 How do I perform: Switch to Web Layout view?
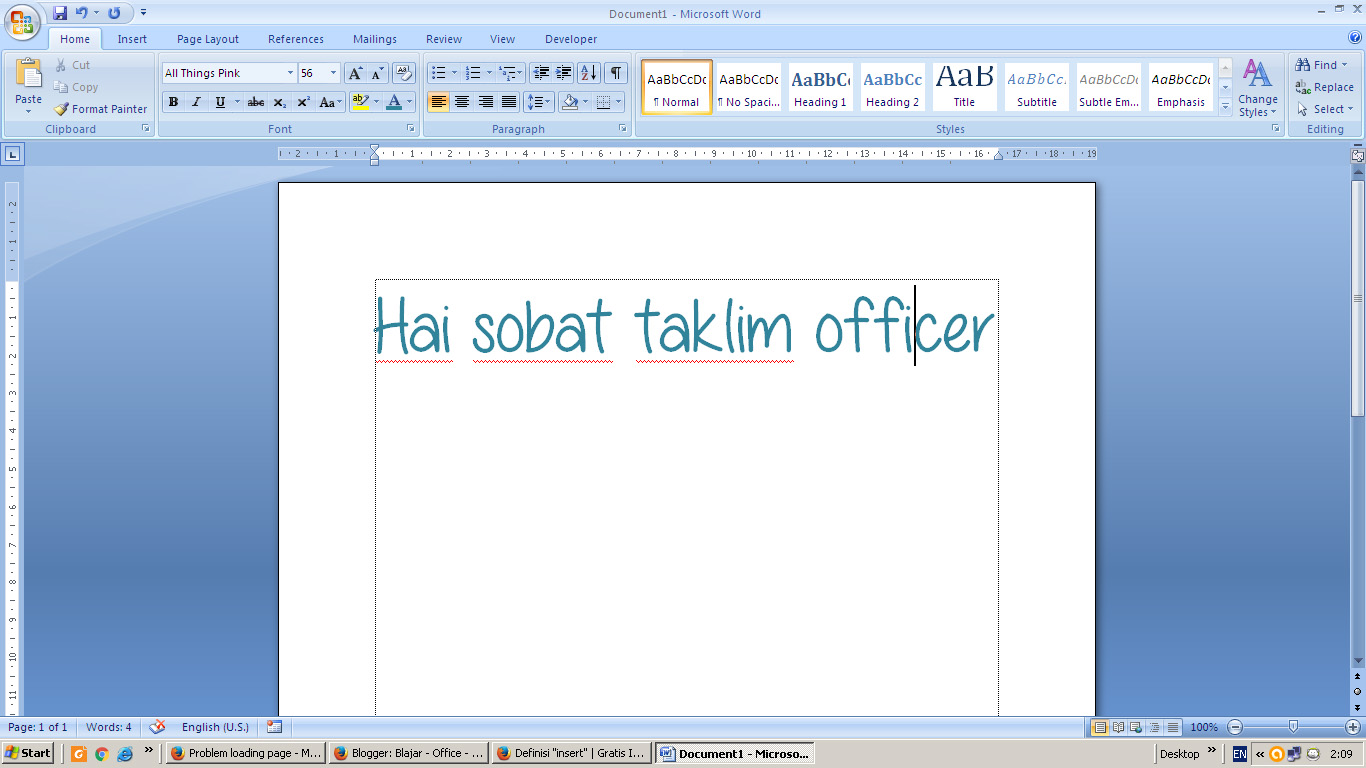pyautogui.click(x=1136, y=727)
